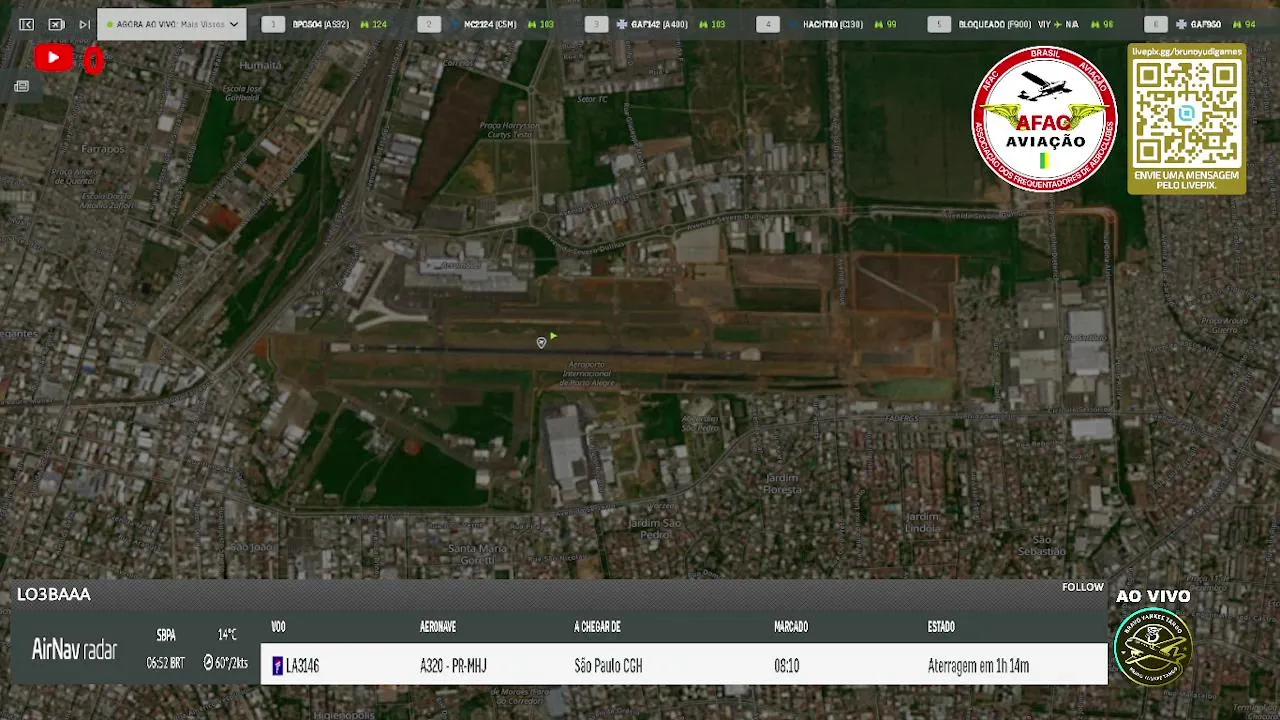Click the ENVIE UMA MENSAGEM PELO LIVEPIX caption
1280x720 pixels.
pyautogui.click(x=1186, y=180)
